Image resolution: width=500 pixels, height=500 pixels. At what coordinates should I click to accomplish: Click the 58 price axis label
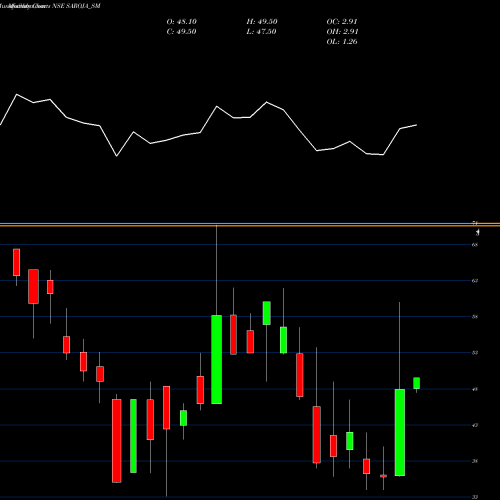475,317
